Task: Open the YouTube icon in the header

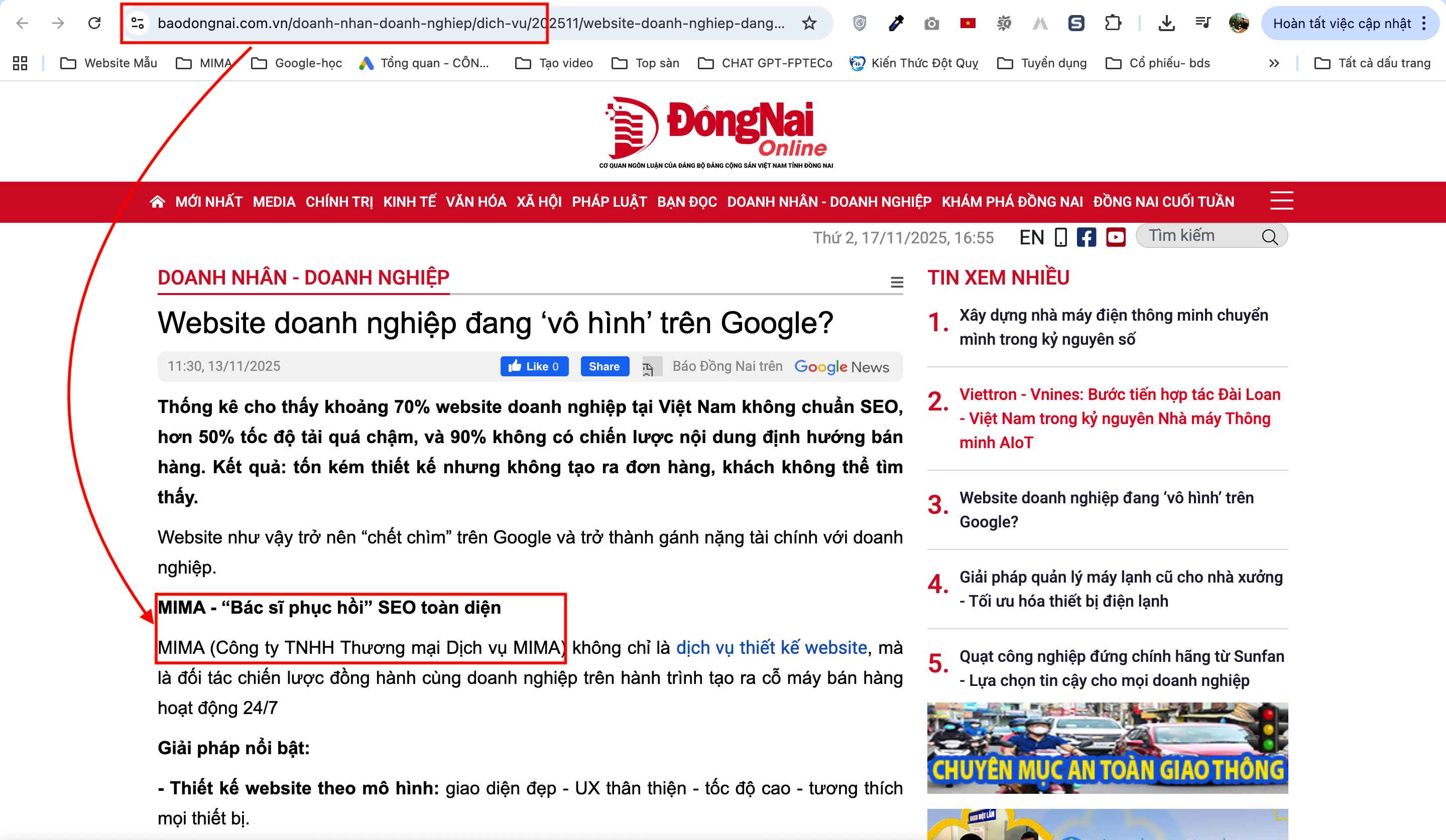Action: (x=1116, y=237)
